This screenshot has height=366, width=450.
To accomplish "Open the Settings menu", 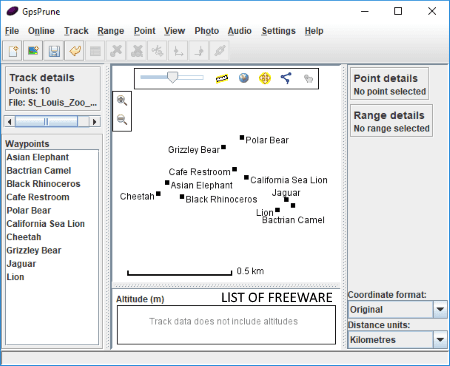I will pos(278,31).
